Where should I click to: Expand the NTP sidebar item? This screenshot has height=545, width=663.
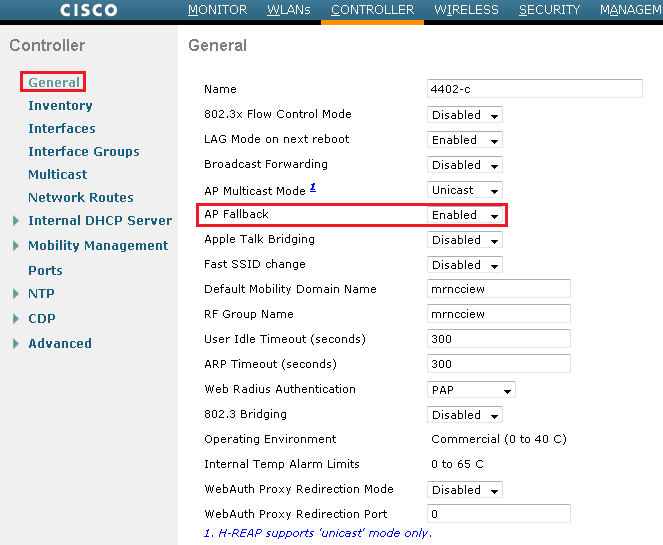(41, 293)
